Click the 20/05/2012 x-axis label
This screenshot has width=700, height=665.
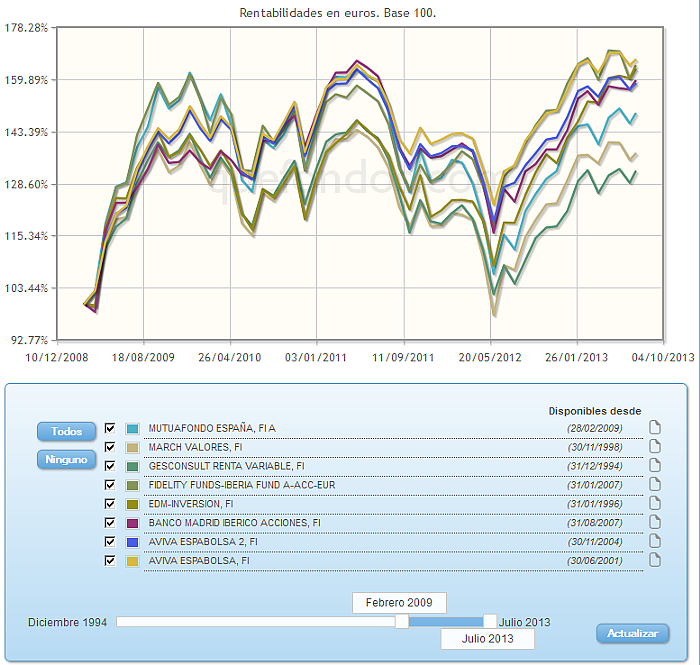coord(490,357)
